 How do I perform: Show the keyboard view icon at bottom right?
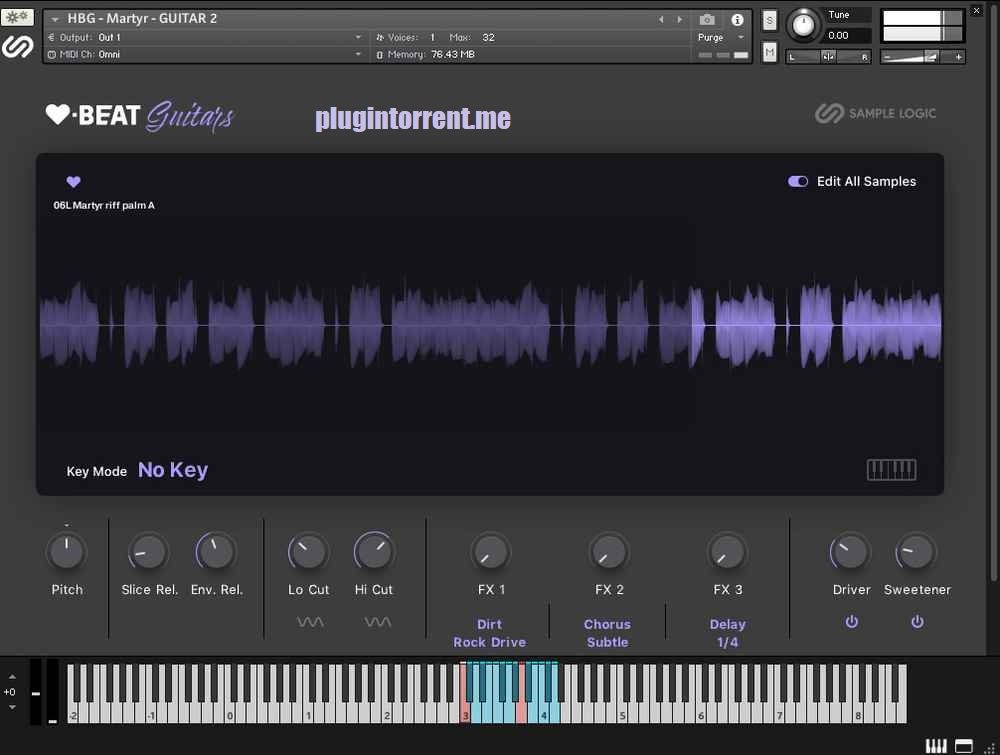[x=936, y=745]
